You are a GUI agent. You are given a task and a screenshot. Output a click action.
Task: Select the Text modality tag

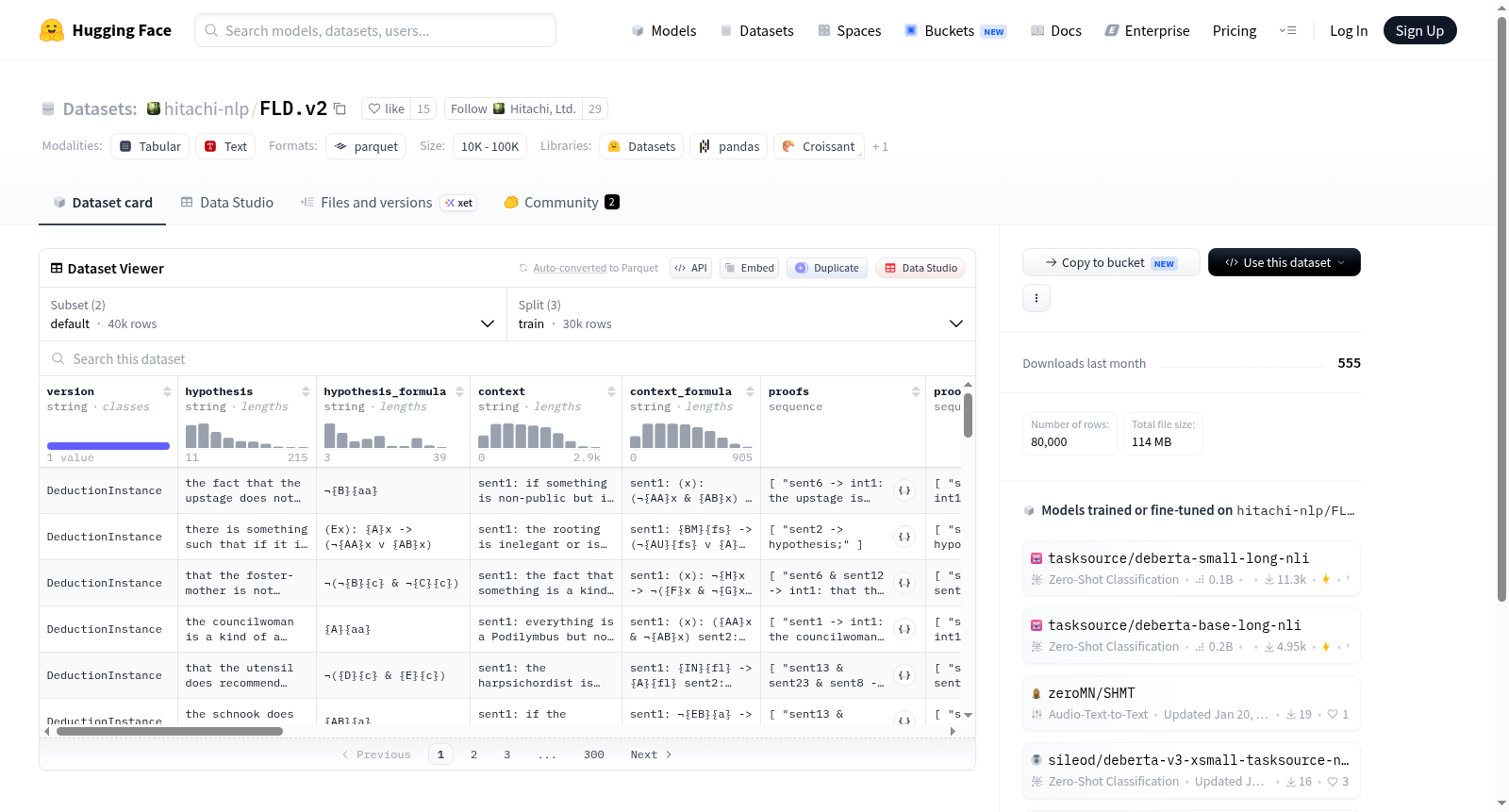(x=226, y=146)
